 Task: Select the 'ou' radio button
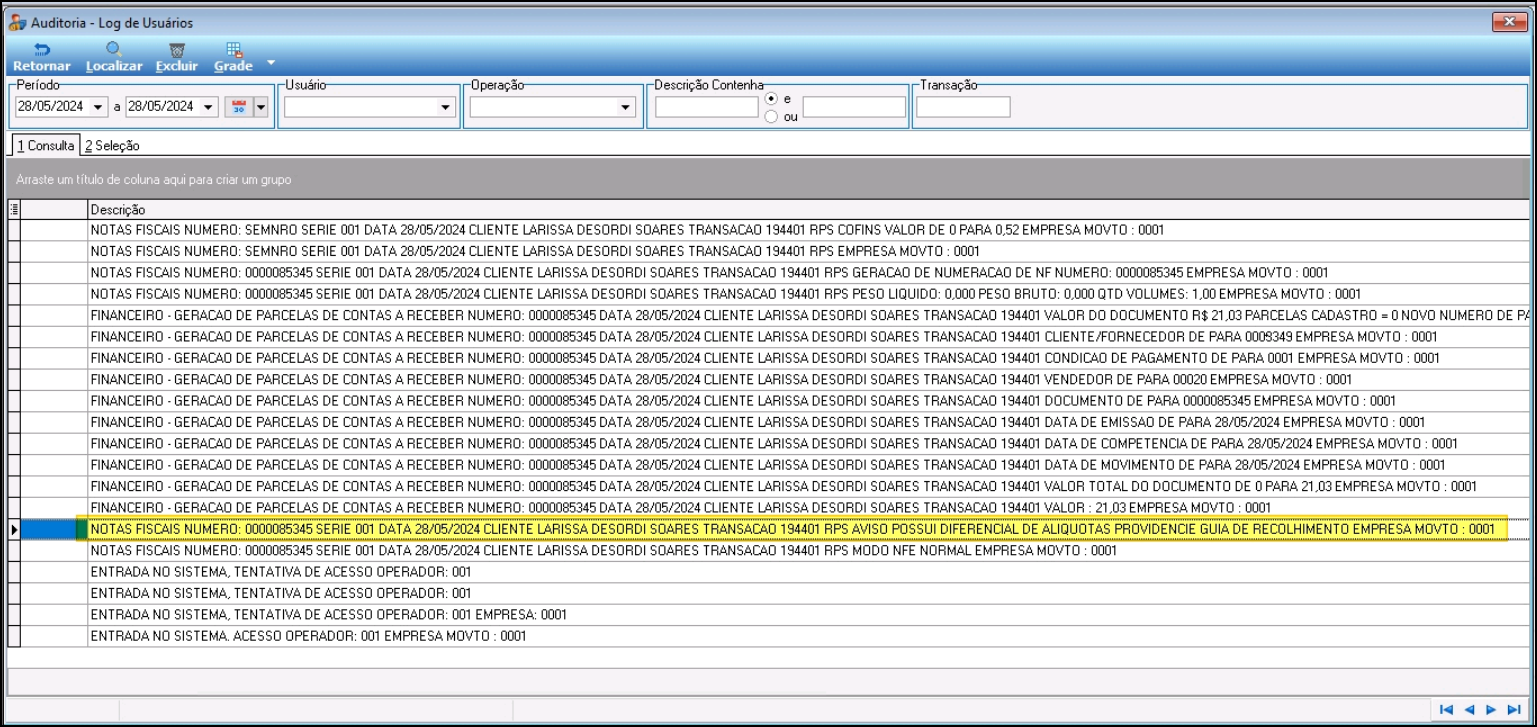coord(771,117)
